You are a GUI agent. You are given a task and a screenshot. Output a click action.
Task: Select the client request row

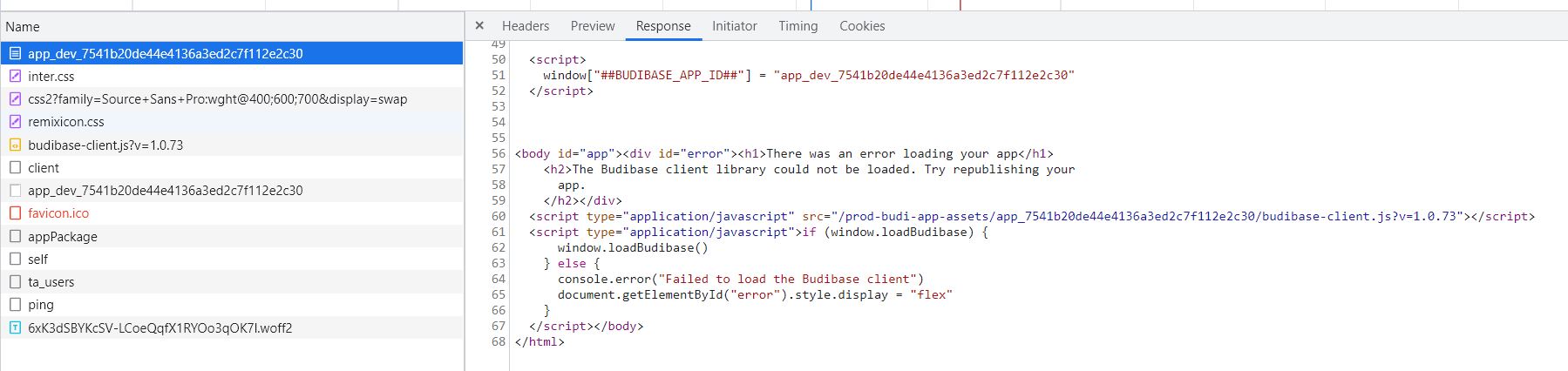(x=232, y=167)
